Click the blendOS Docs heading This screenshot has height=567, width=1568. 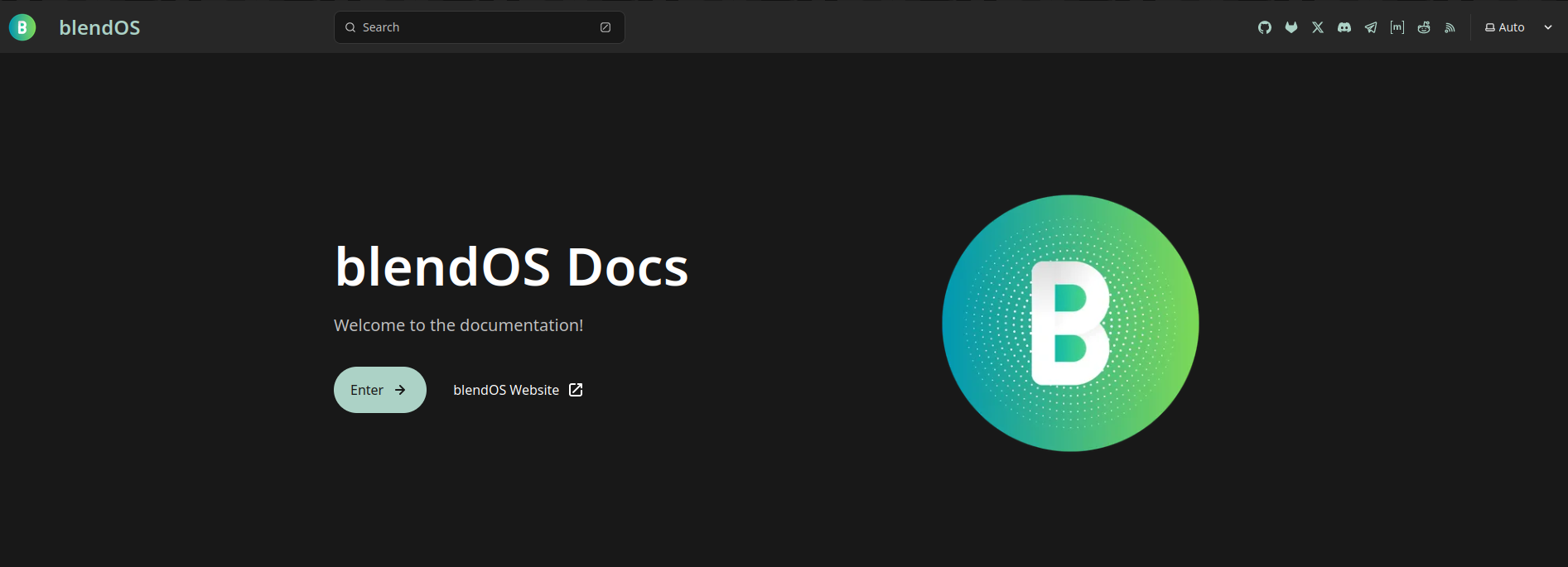coord(511,267)
